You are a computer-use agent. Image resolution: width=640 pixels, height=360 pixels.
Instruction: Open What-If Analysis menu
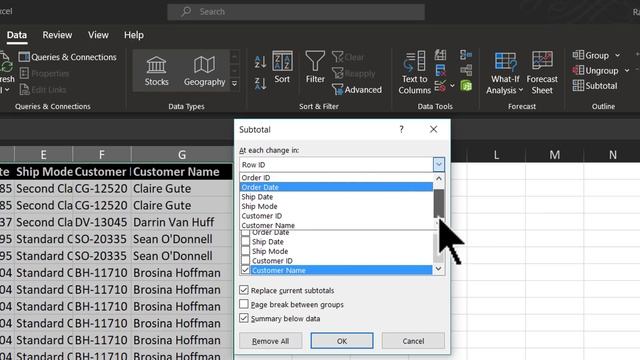tap(505, 73)
